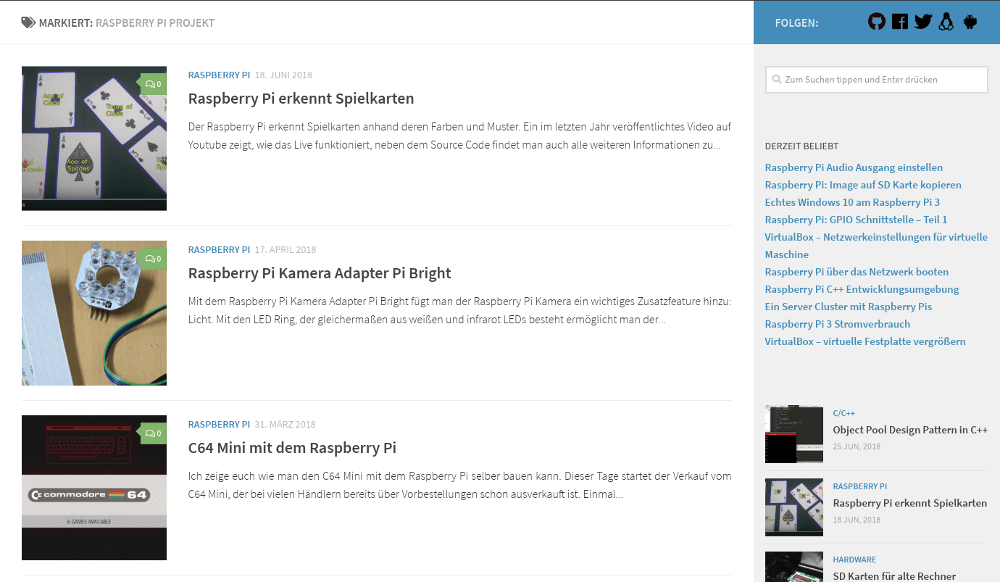Open 'C64 Mini mit dem Raspberry Pi' article

[x=292, y=448]
